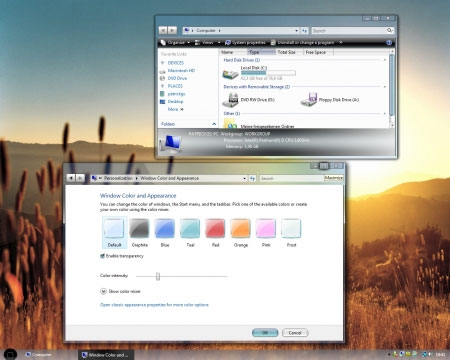Switch to the Computer taskbar item
The image size is (450, 360).
point(39,355)
